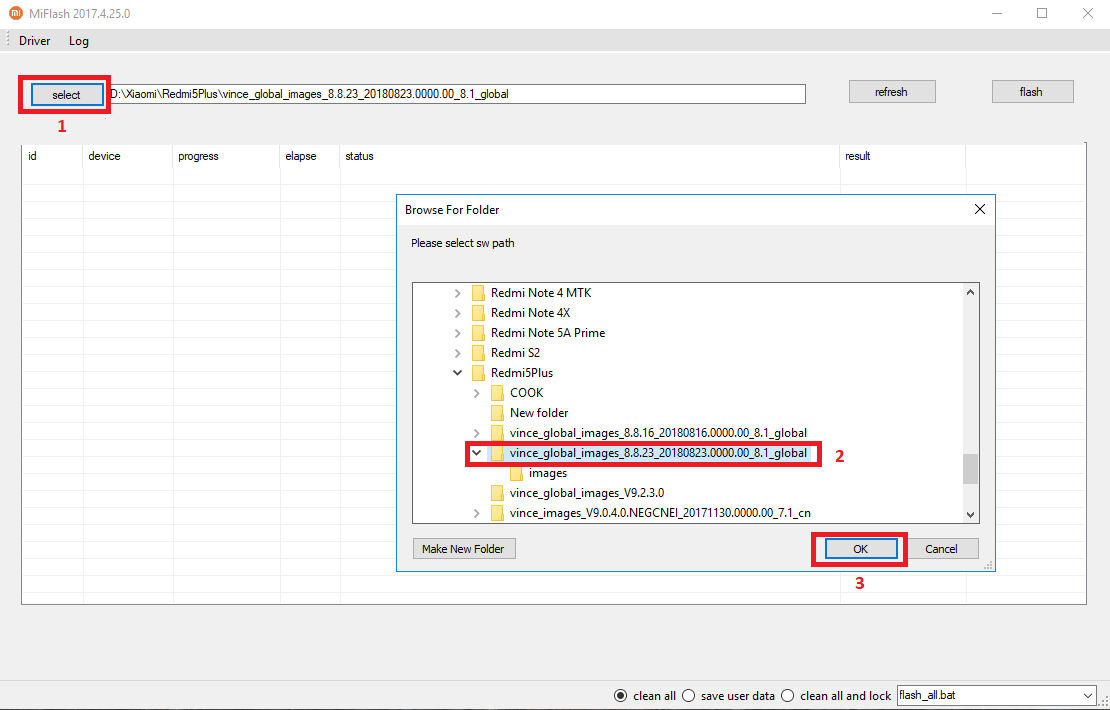Expand vince_images_V9.0.4.0 NEGCNEI folder
The width and height of the screenshot is (1110, 710).
tap(477, 513)
